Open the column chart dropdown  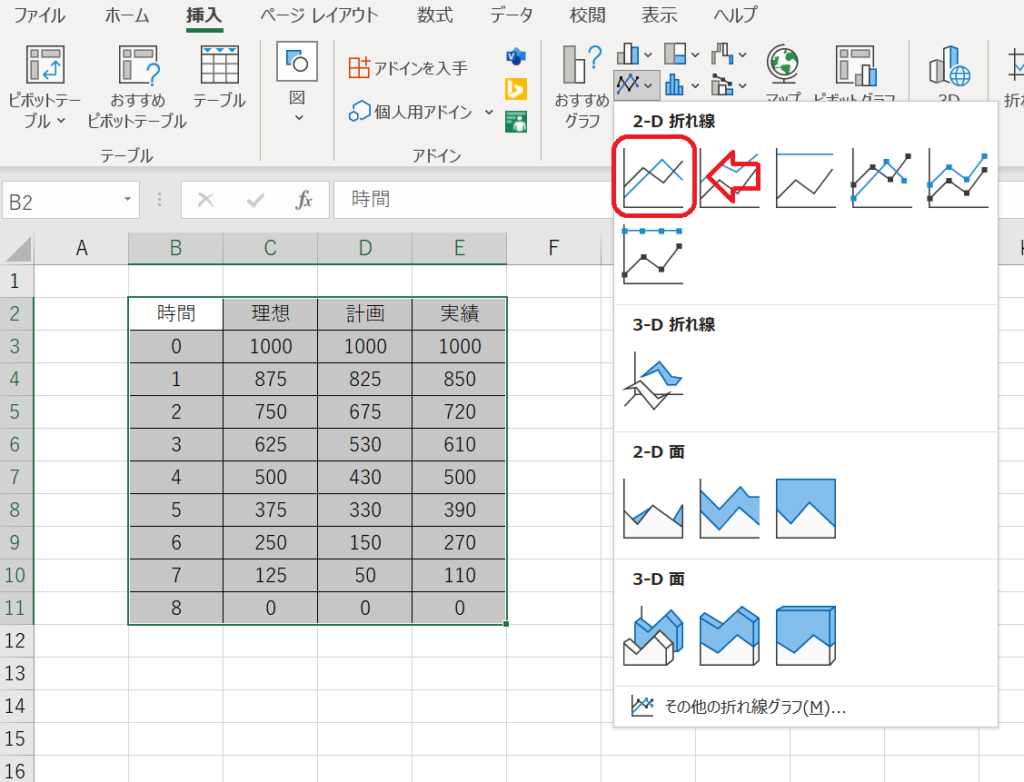click(x=635, y=54)
